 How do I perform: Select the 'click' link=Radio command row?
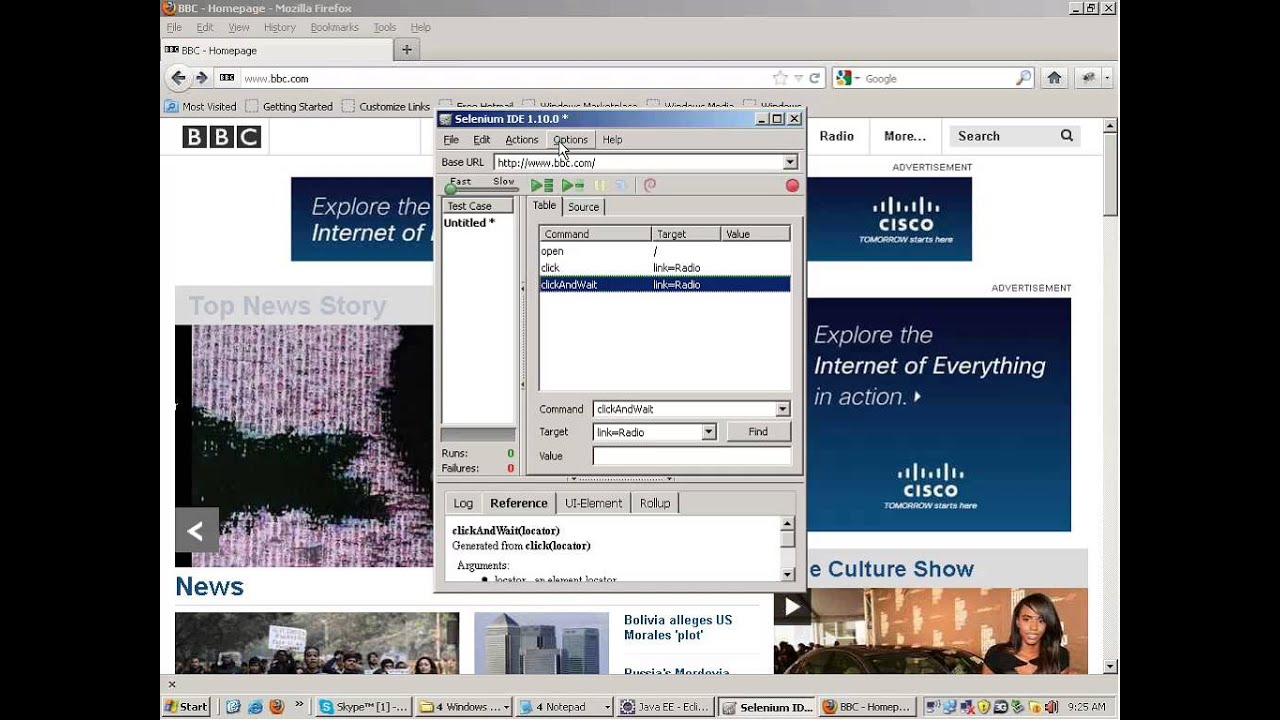click(665, 268)
